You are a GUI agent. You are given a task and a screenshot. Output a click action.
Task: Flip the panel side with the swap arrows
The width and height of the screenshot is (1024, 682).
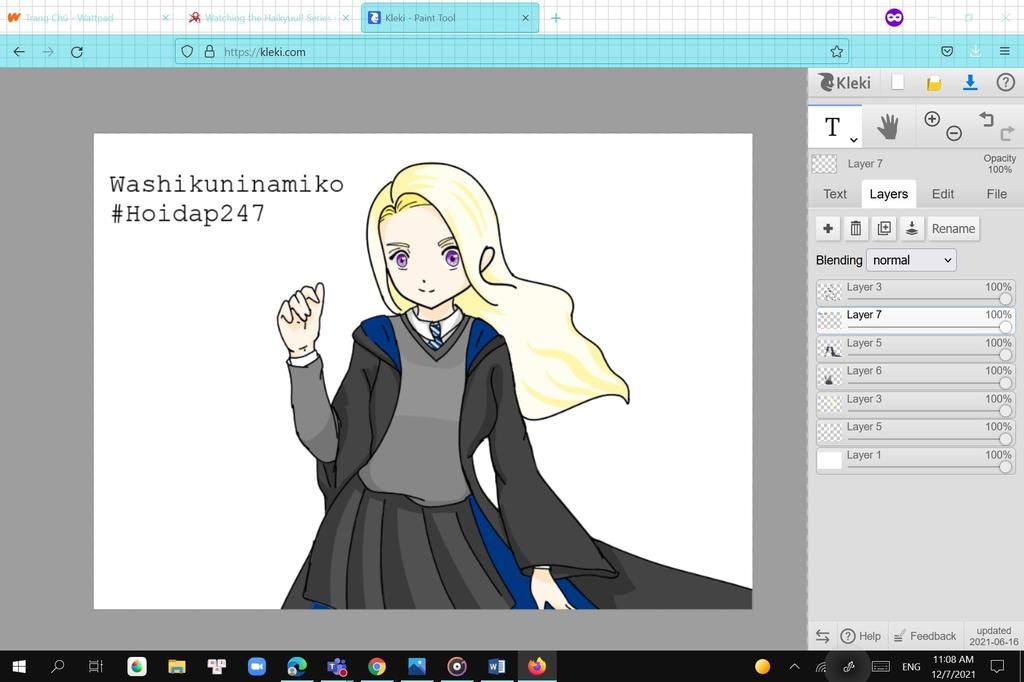(x=822, y=636)
